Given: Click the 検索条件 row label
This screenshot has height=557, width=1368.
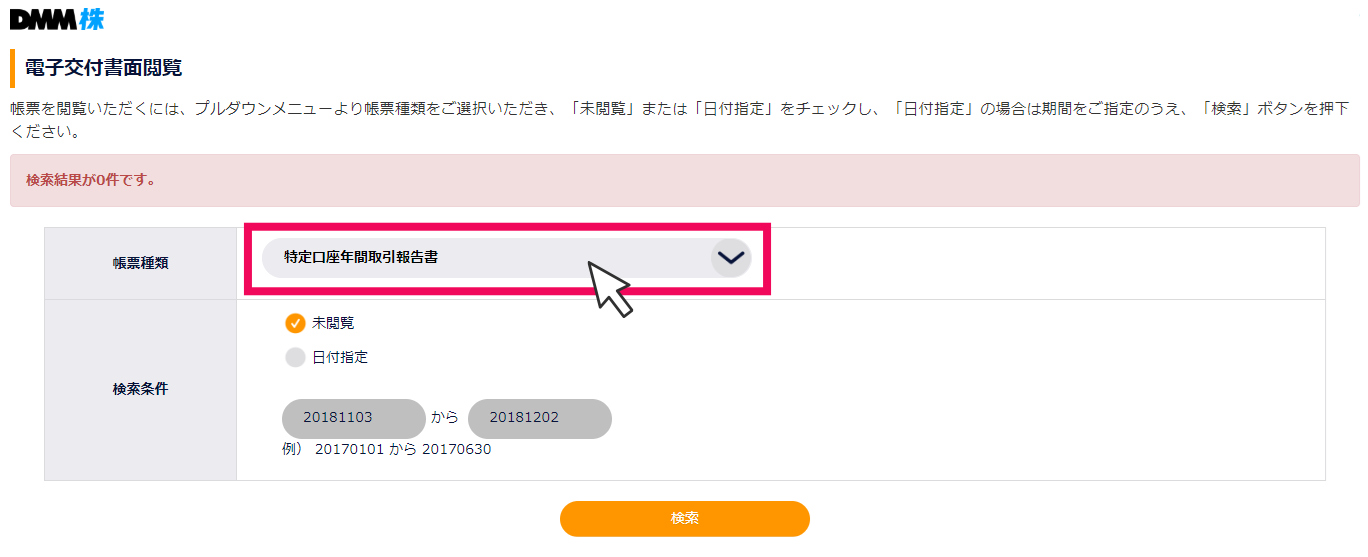Looking at the screenshot, I should coord(140,389).
